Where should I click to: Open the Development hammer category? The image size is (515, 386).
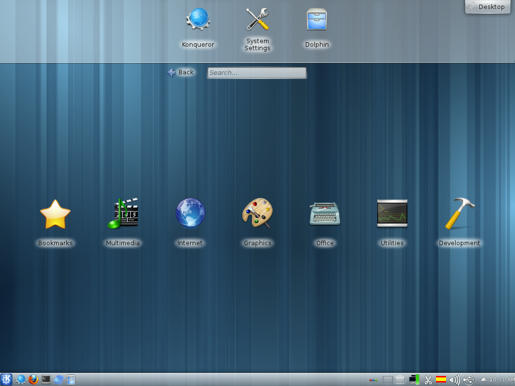point(459,223)
